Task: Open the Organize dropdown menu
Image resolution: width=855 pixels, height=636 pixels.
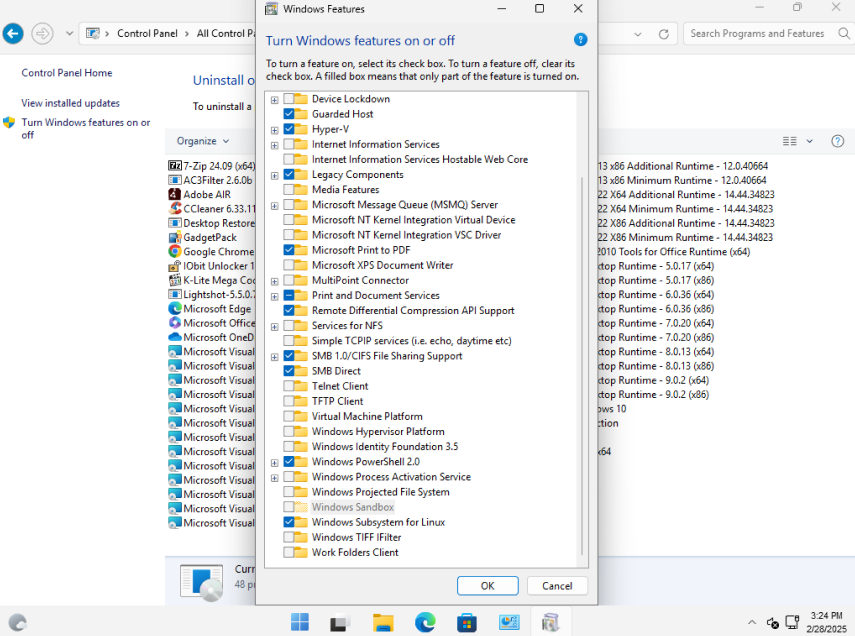Action: pyautogui.click(x=203, y=141)
